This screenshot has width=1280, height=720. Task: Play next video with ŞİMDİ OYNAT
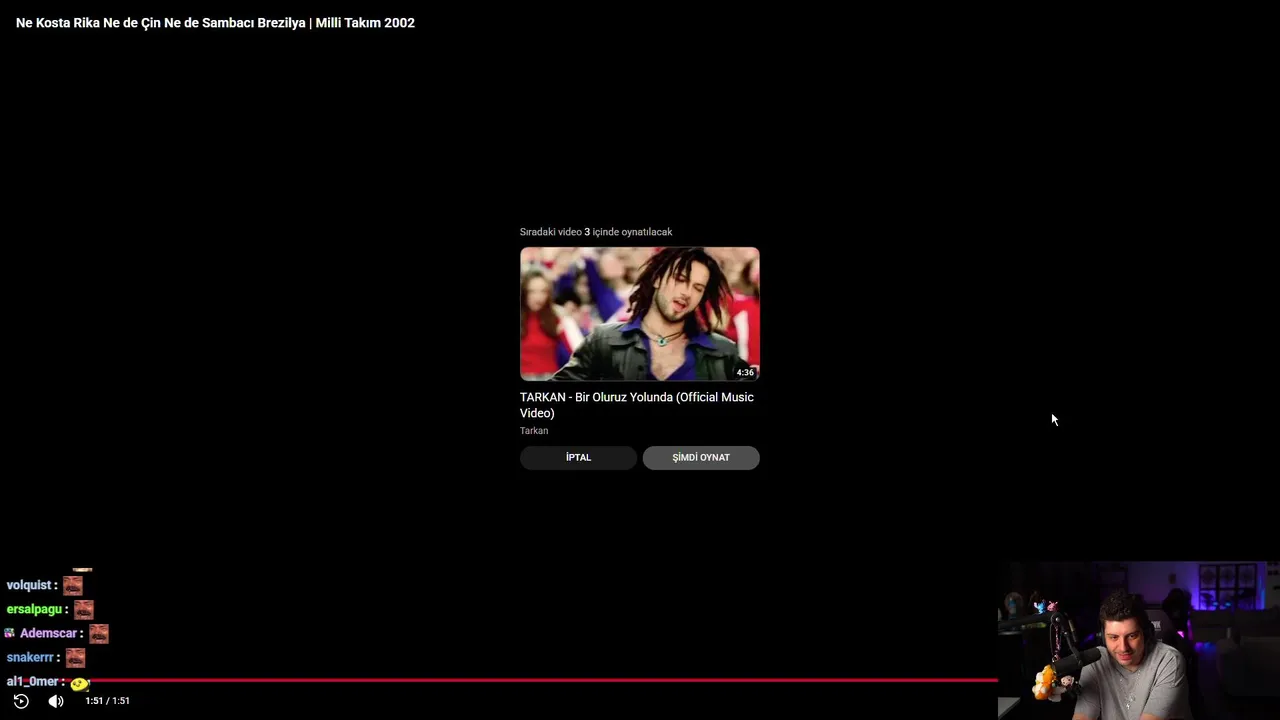[701, 458]
